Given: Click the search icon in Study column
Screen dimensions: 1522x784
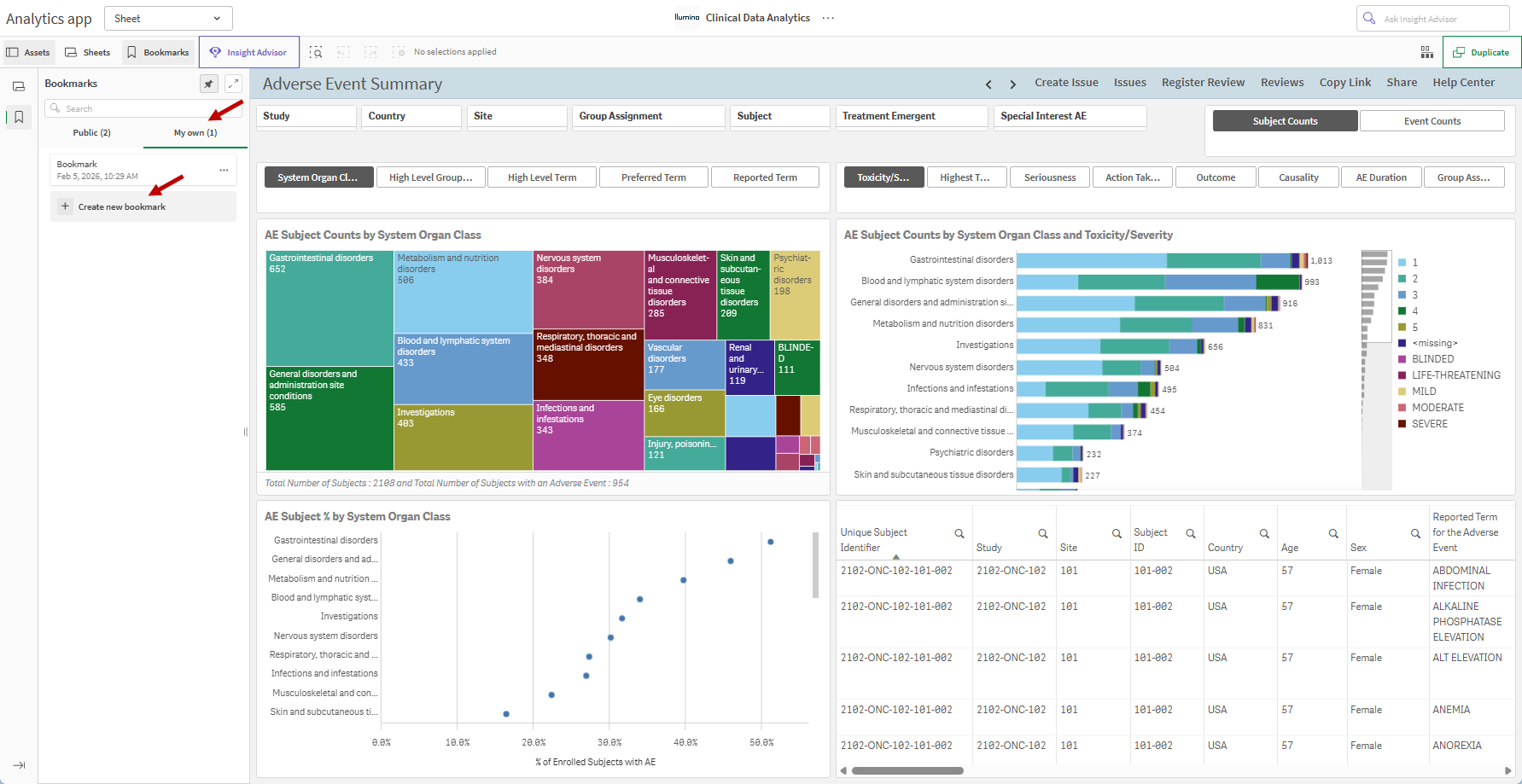Looking at the screenshot, I should pos(1042,533).
